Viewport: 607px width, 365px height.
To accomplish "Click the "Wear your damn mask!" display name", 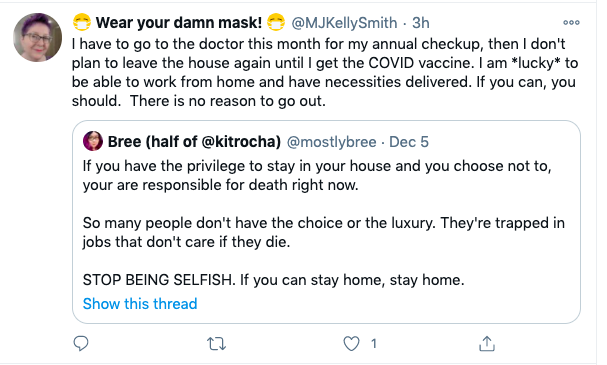I will [x=179, y=22].
